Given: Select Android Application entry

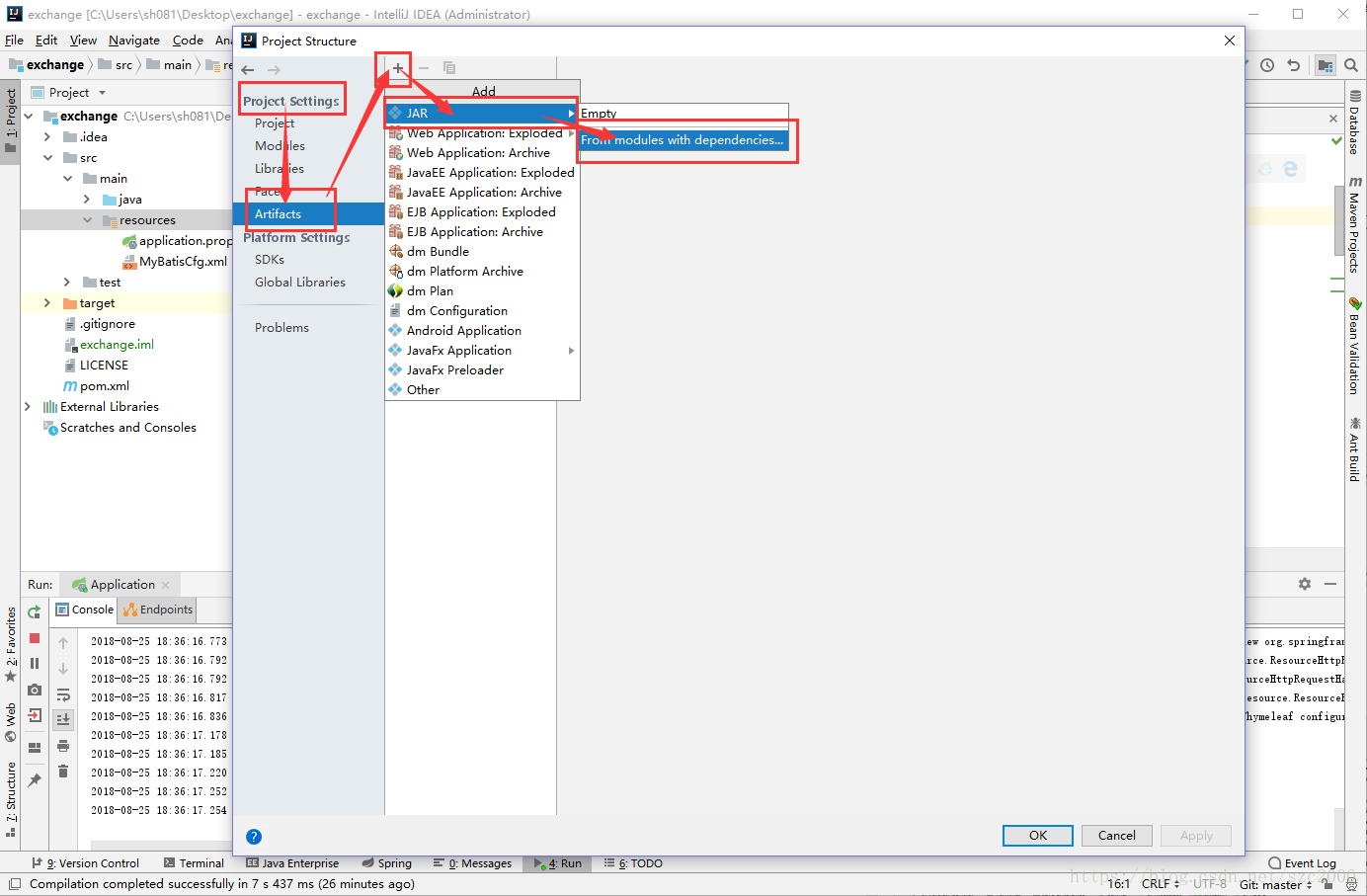Looking at the screenshot, I should pyautogui.click(x=482, y=331).
